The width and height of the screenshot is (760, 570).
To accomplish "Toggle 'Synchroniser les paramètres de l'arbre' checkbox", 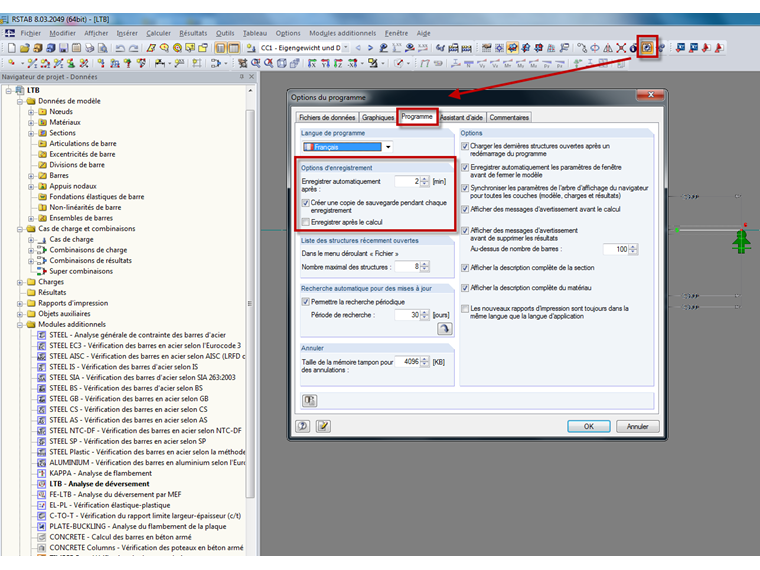I will click(465, 188).
